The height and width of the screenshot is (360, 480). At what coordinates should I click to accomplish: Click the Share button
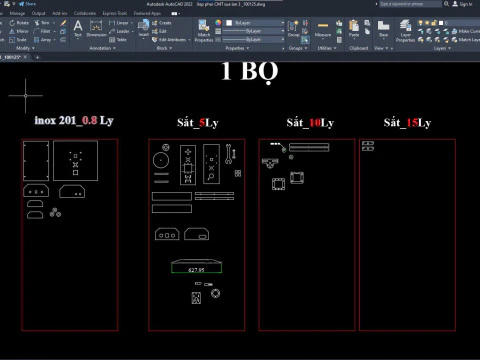coord(27,4)
